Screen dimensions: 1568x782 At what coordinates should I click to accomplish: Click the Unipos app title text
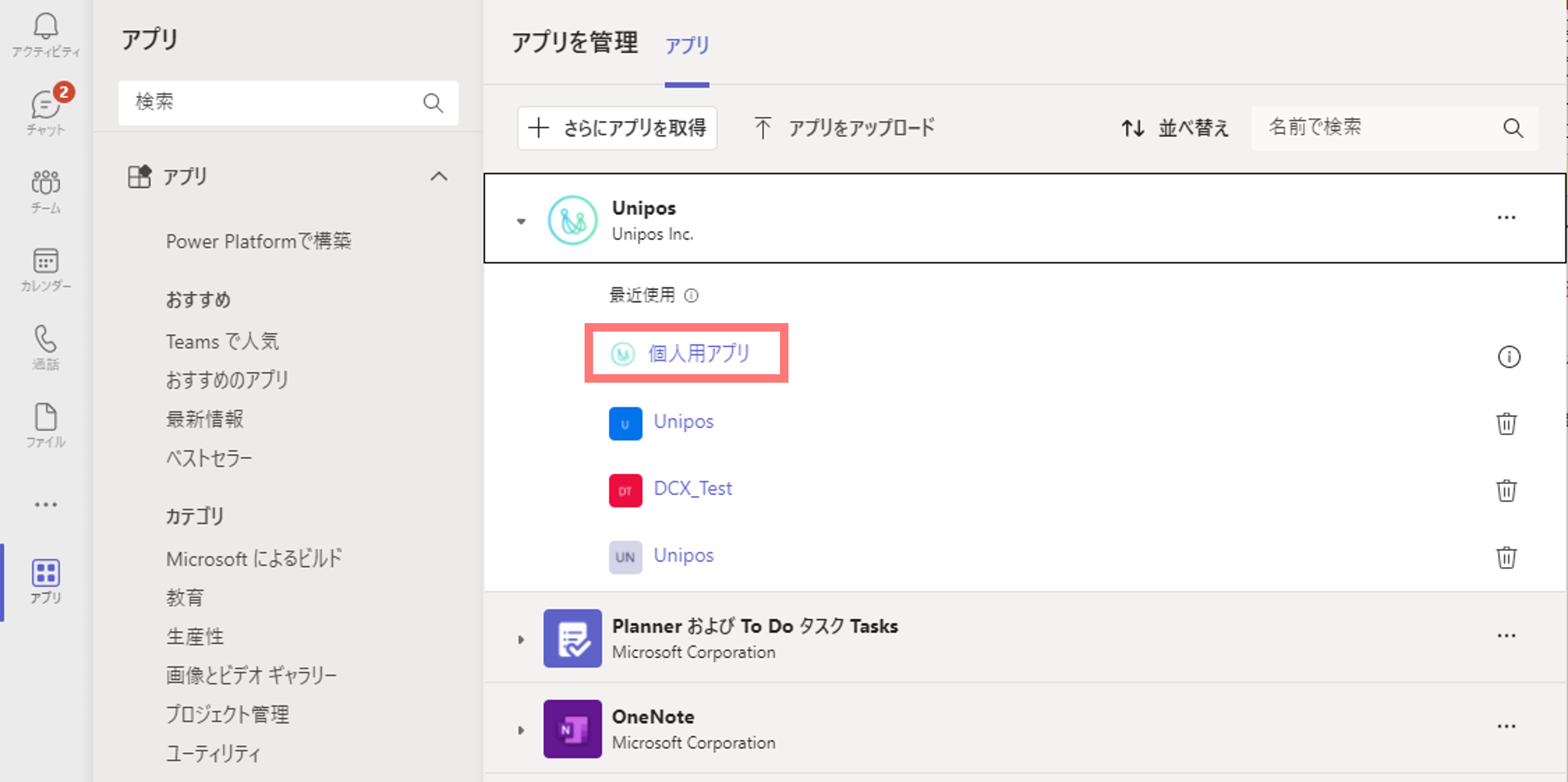pos(644,208)
